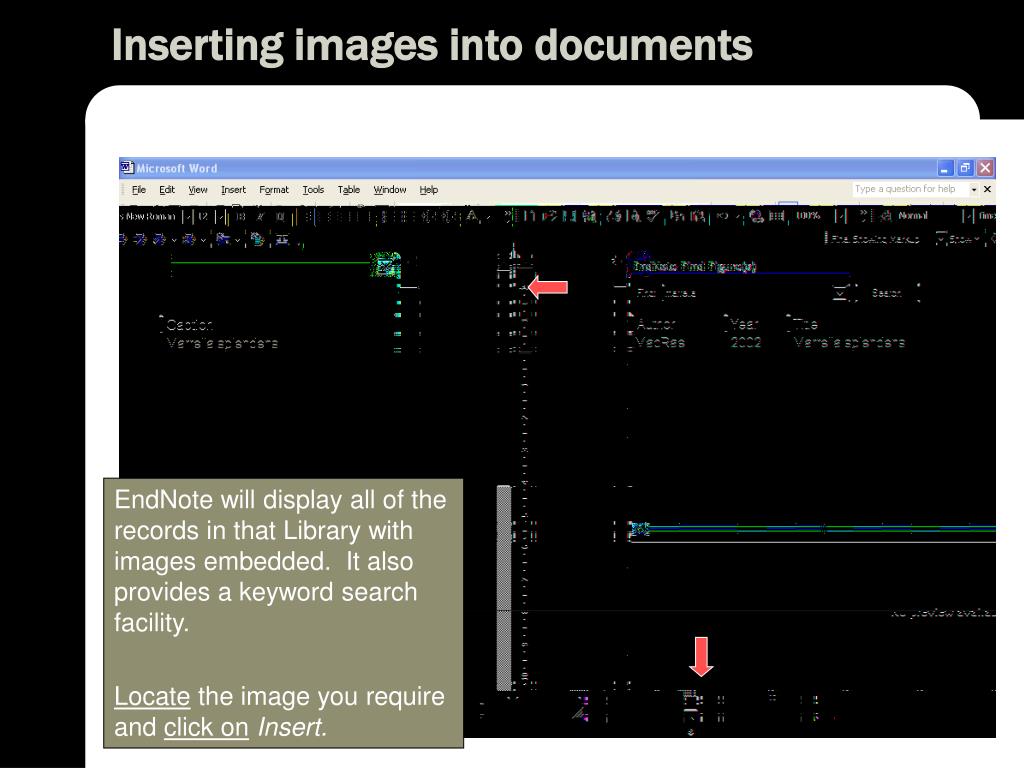Sort by the Title column header
This screenshot has height=768, width=1024.
tap(805, 324)
